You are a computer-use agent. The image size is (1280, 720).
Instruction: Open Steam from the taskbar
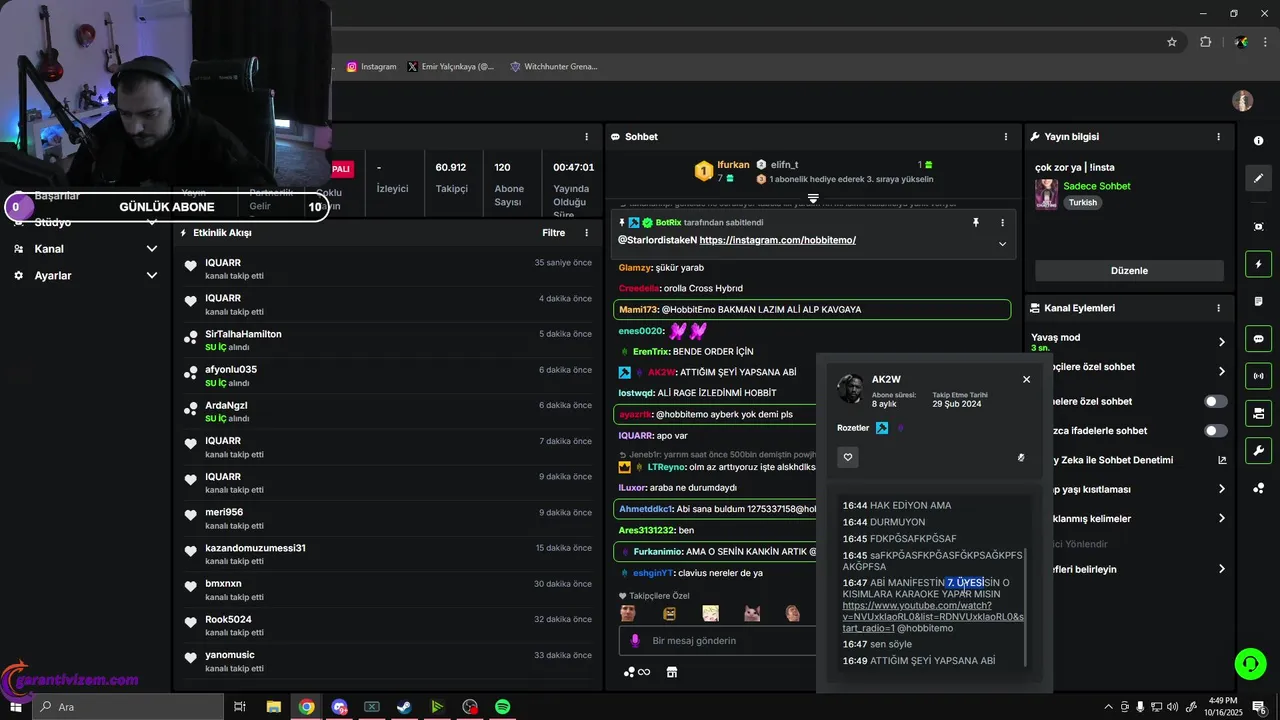pos(404,707)
